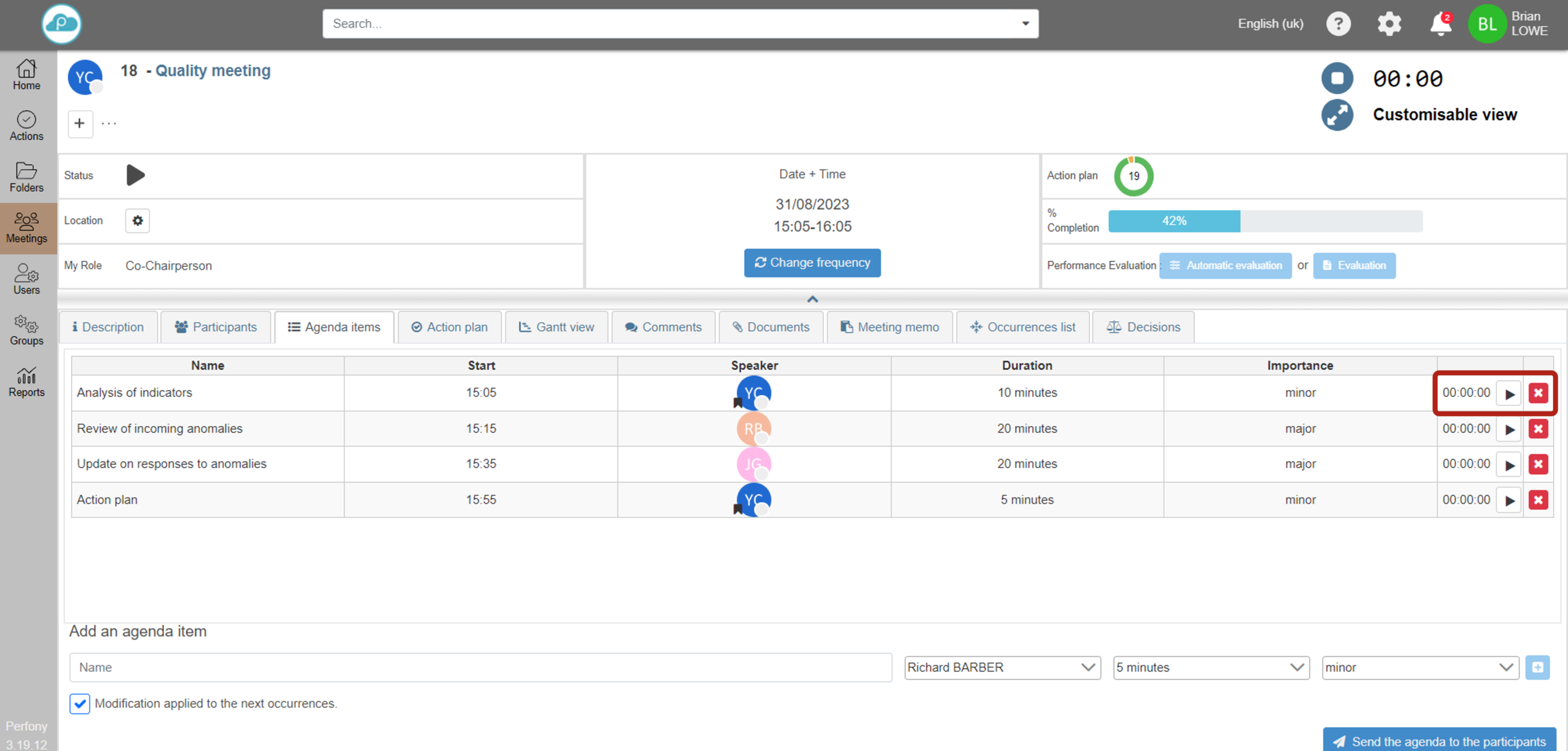Switch to the Gantt view tab

click(556, 327)
